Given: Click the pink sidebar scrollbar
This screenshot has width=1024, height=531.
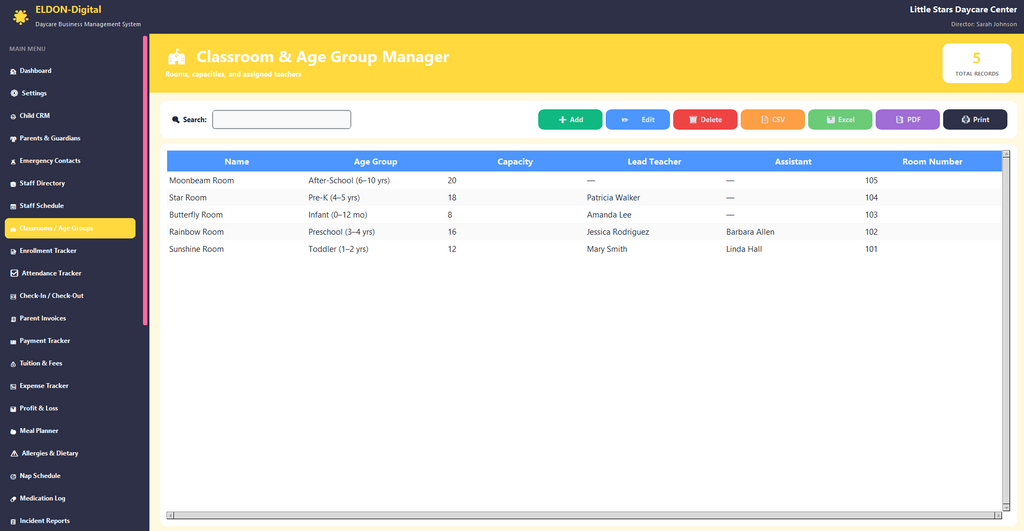Looking at the screenshot, I should pyautogui.click(x=145, y=180).
